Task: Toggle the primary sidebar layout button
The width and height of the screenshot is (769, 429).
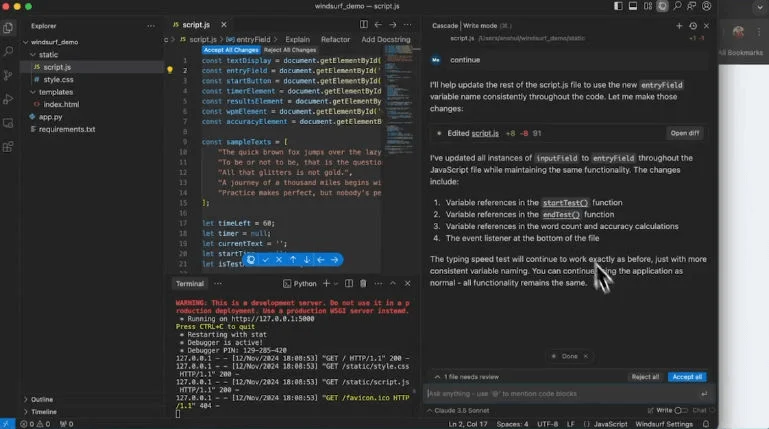Action: click(x=619, y=6)
